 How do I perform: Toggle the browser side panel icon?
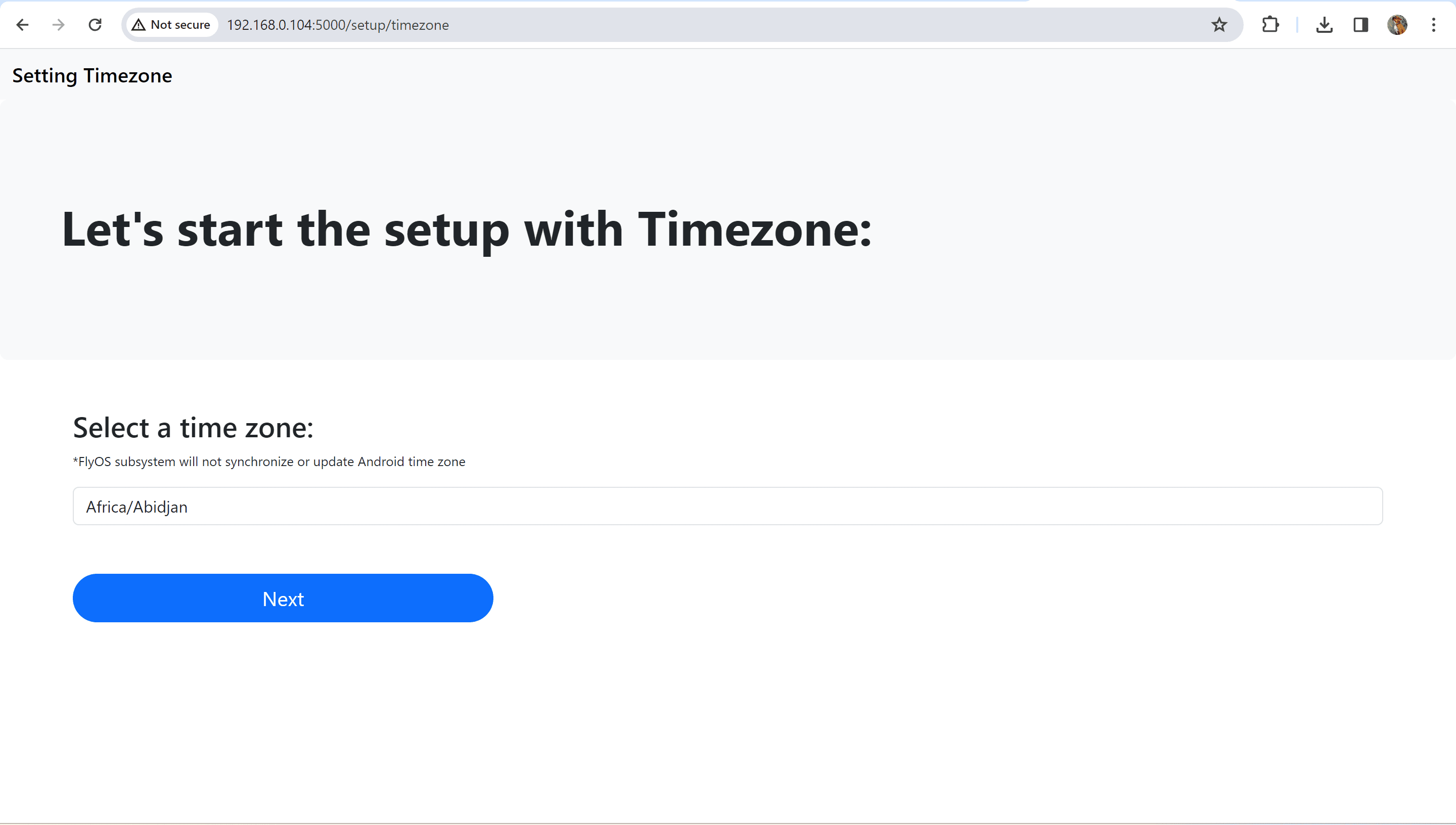click(1361, 25)
